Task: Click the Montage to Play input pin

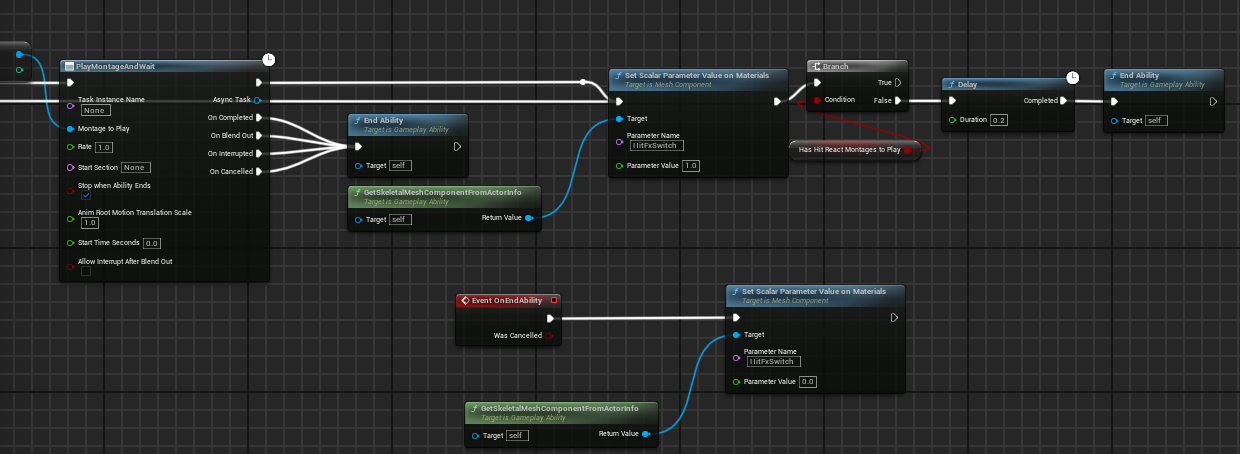Action: point(70,128)
